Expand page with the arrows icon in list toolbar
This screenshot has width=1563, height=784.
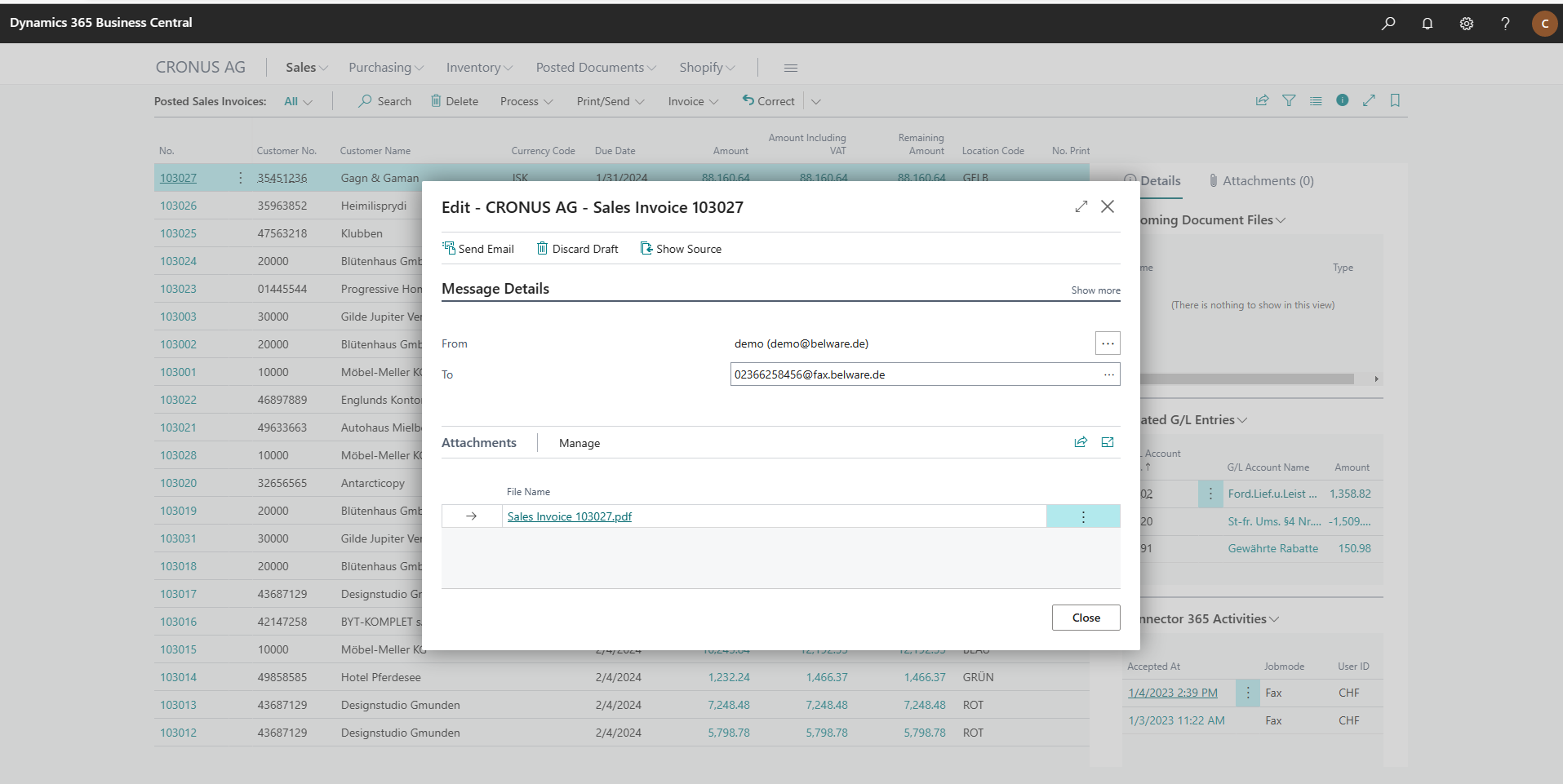point(1369,100)
